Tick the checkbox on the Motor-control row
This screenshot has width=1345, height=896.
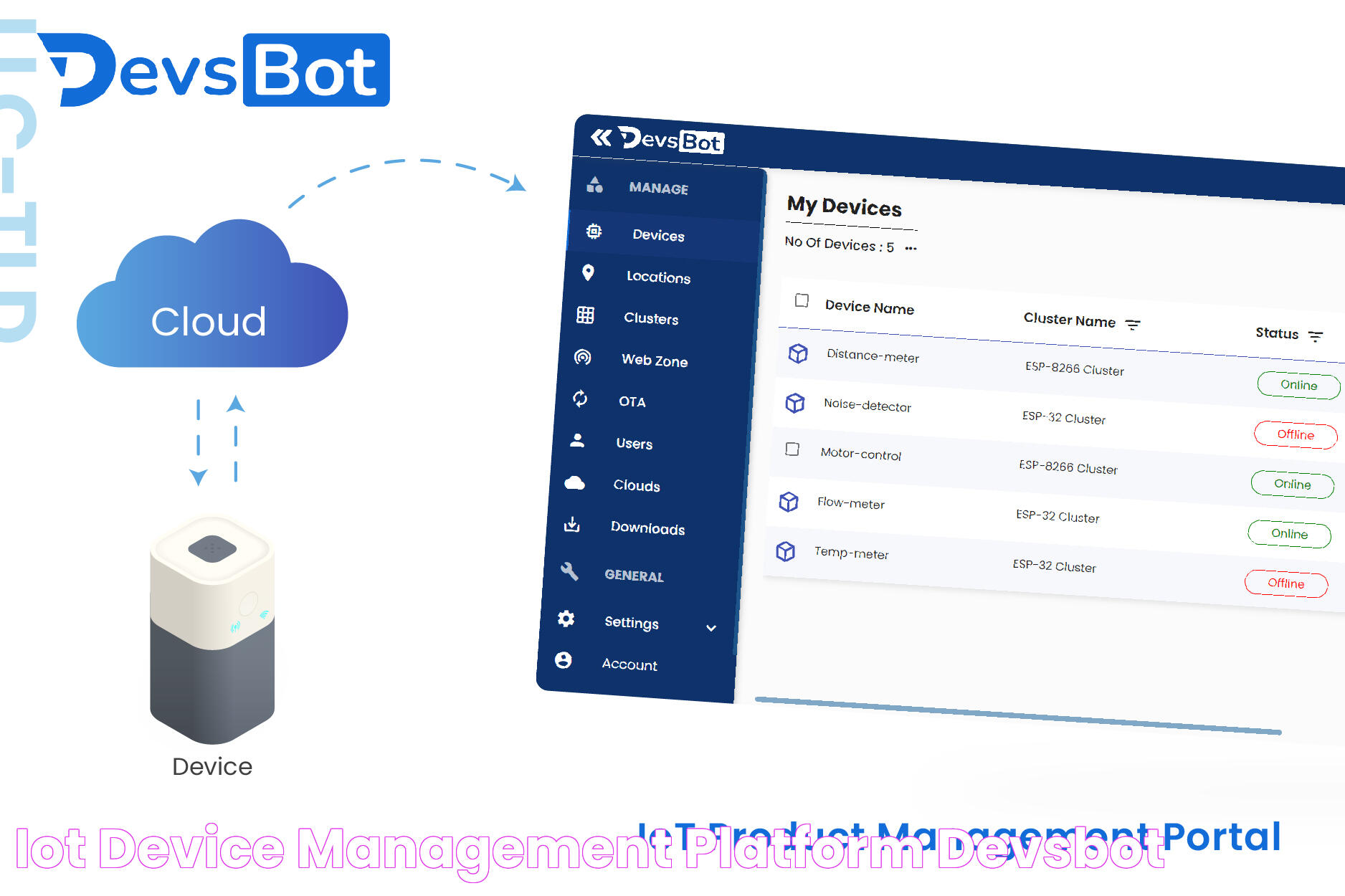pos(792,449)
